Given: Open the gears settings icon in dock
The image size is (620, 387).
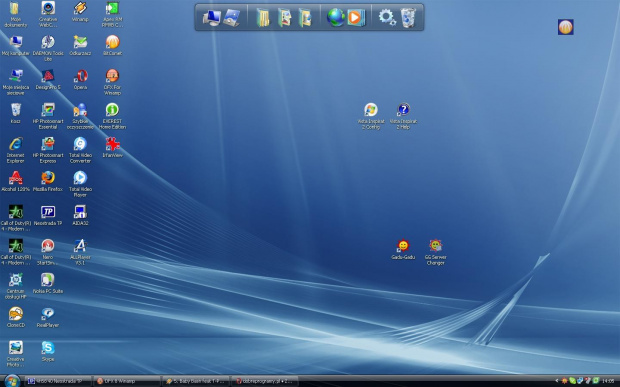Looking at the screenshot, I should (x=387, y=18).
